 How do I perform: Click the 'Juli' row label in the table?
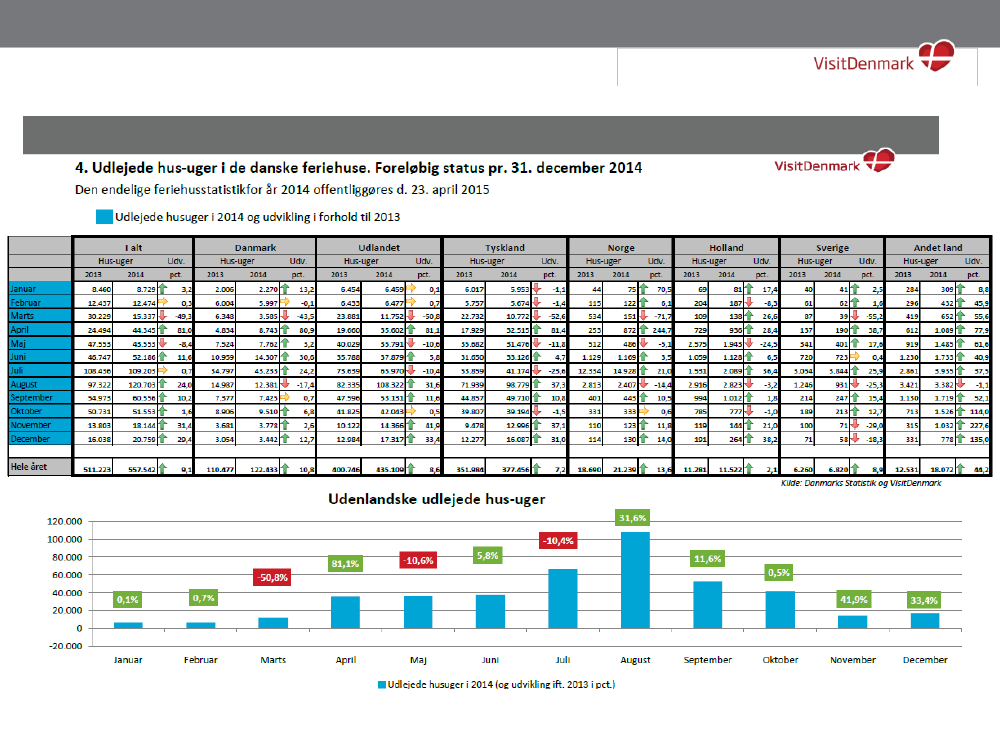coord(40,371)
